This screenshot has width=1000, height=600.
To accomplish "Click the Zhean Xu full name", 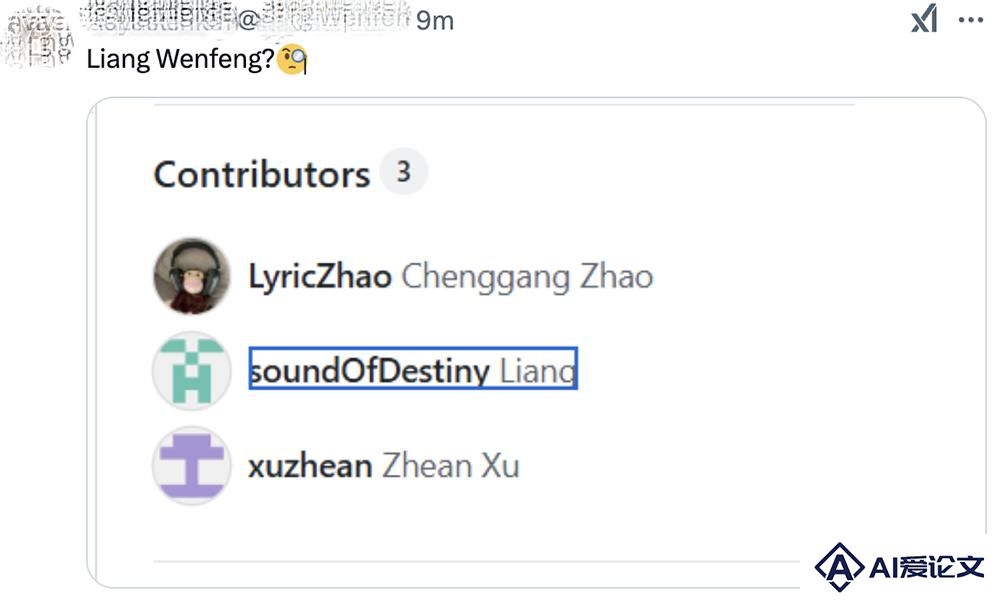I will pyautogui.click(x=450, y=465).
